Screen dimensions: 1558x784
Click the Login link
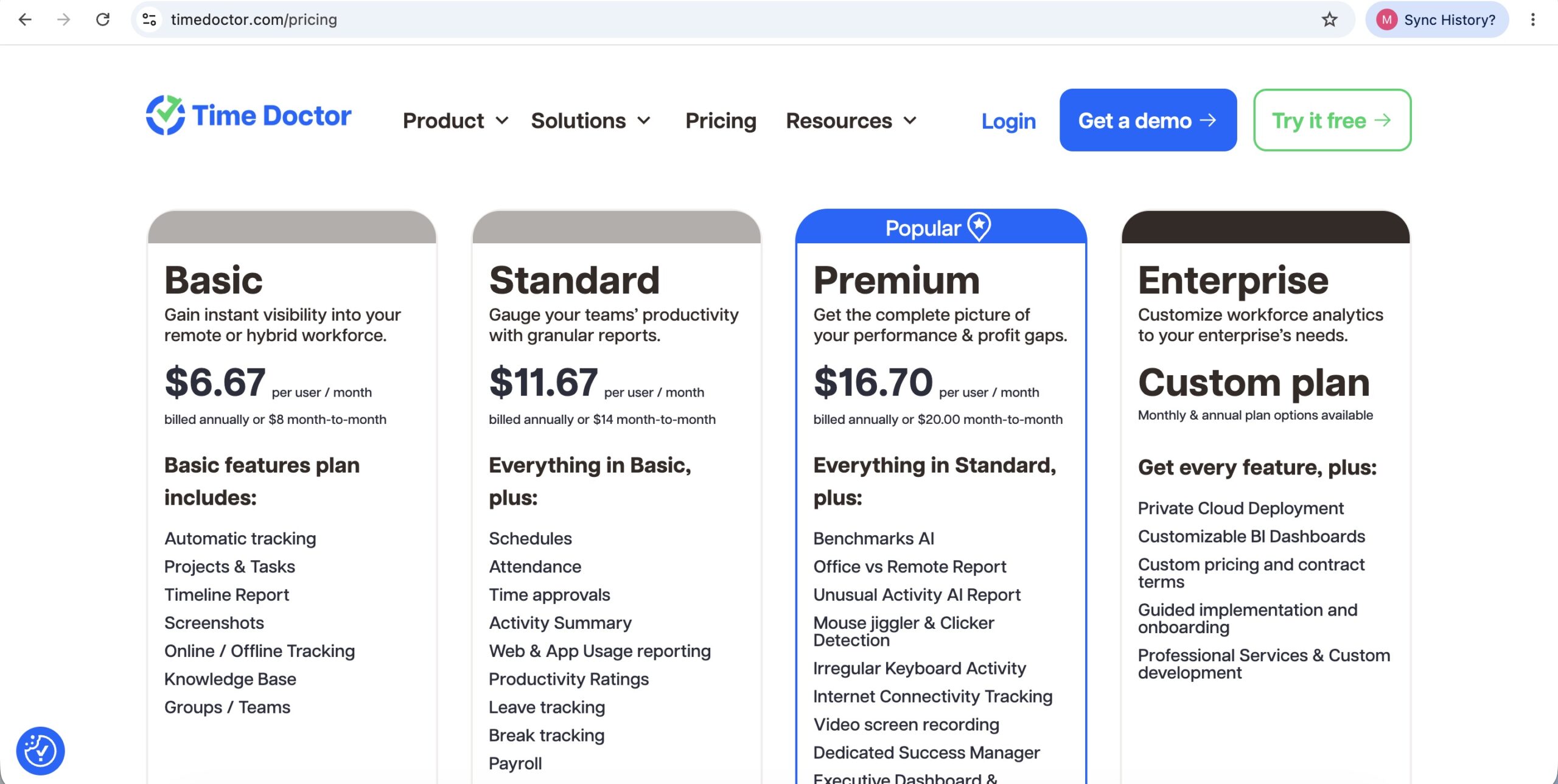tap(1008, 121)
